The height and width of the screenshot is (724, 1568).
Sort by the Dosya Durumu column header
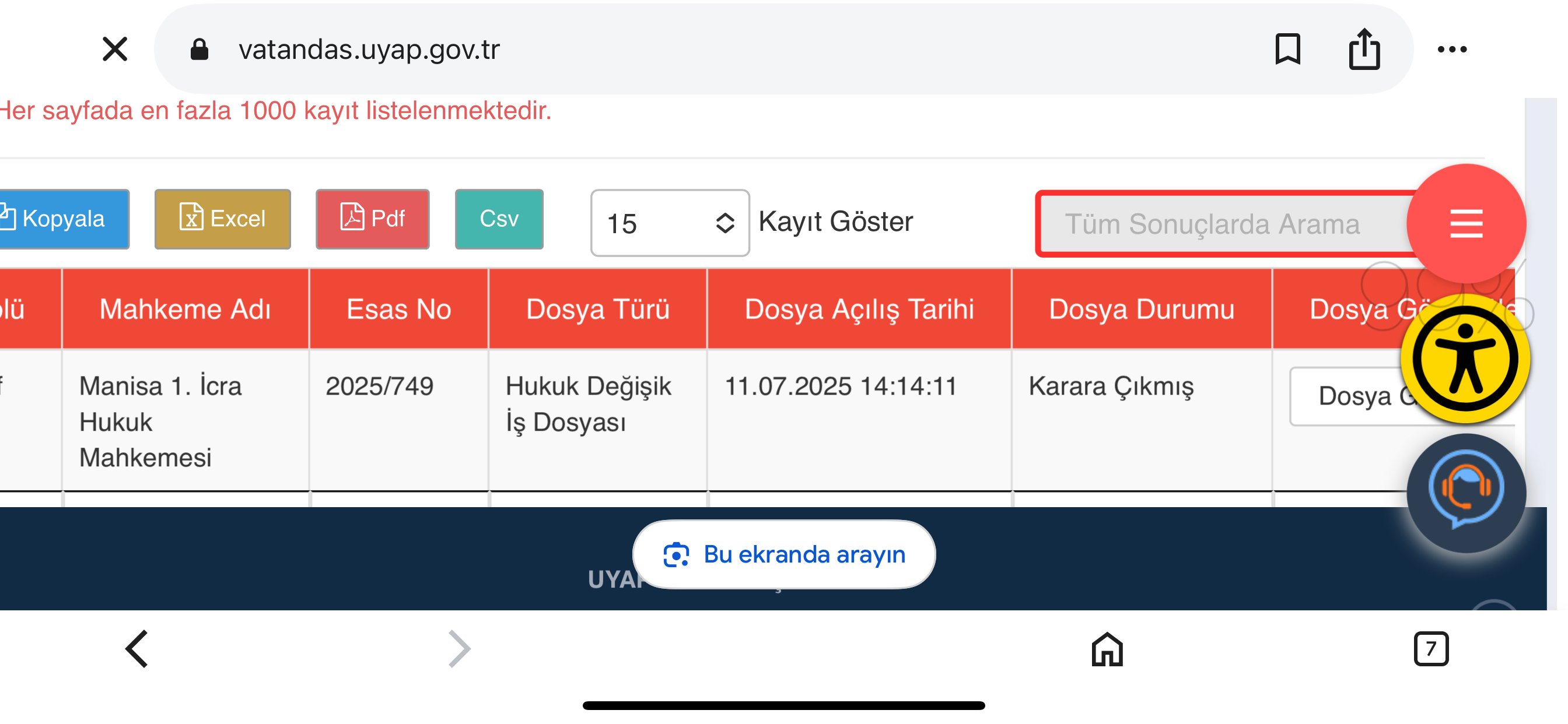pos(1142,309)
